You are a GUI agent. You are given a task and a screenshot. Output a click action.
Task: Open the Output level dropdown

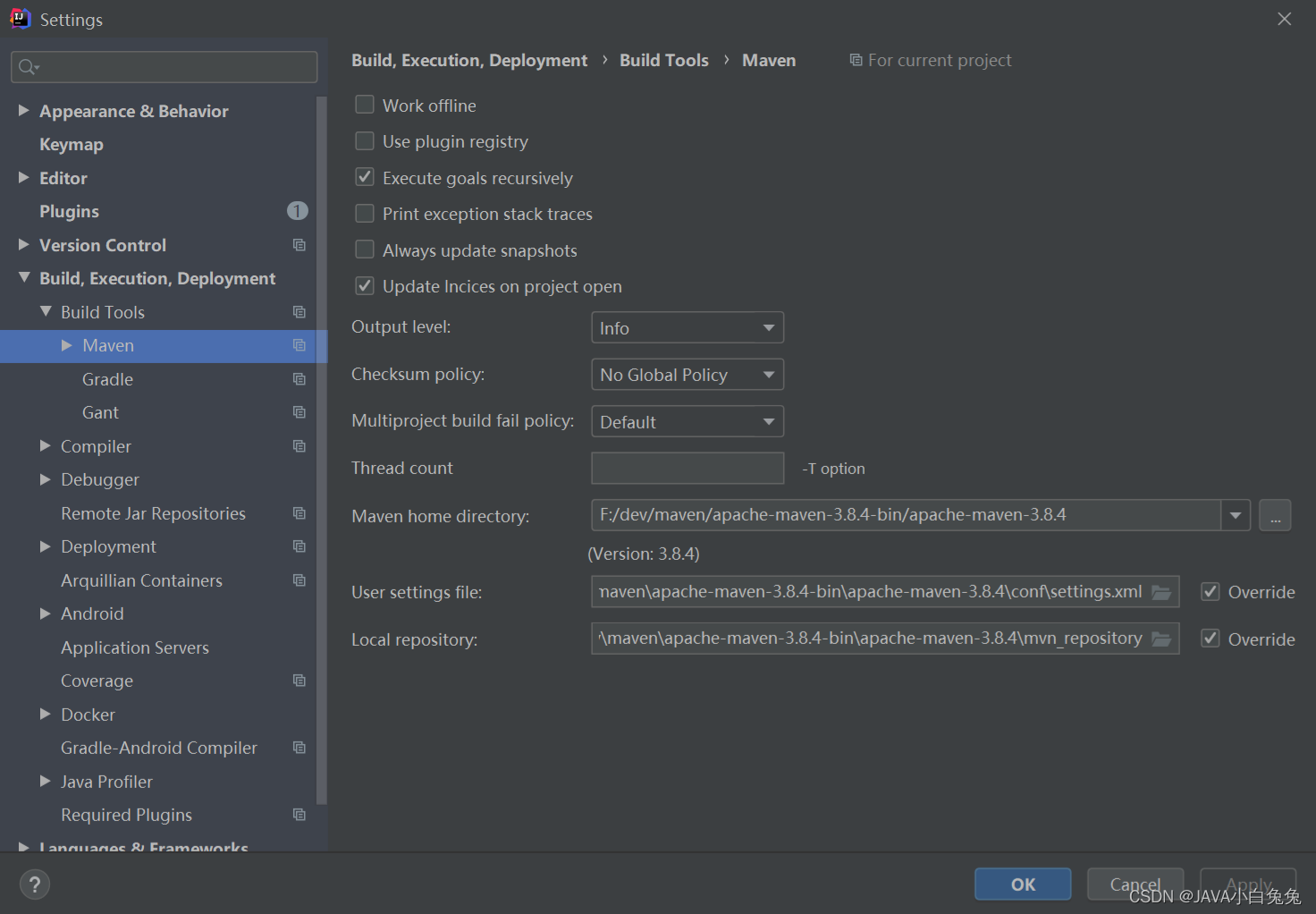[688, 327]
